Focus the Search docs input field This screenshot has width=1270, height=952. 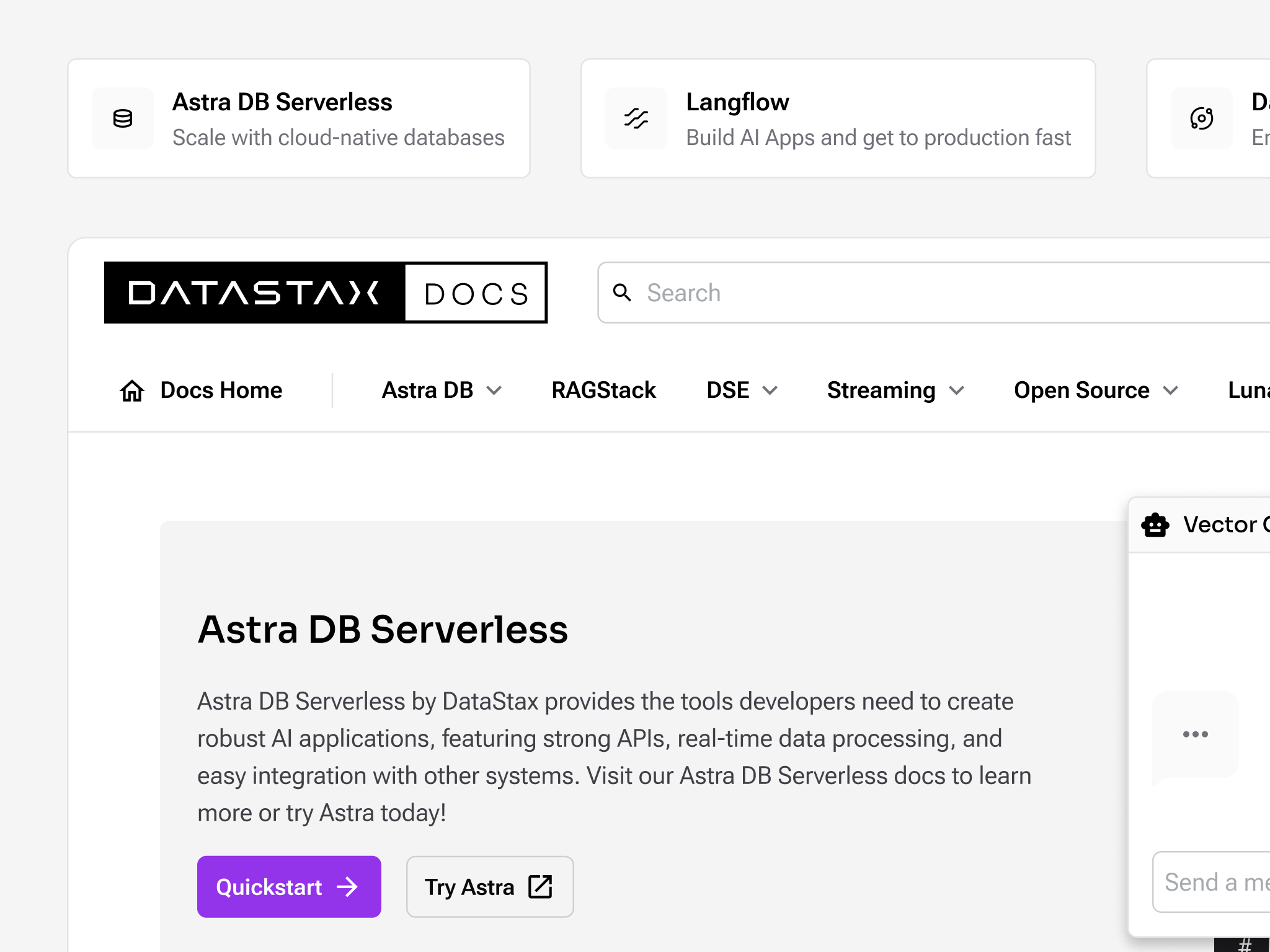(x=930, y=293)
